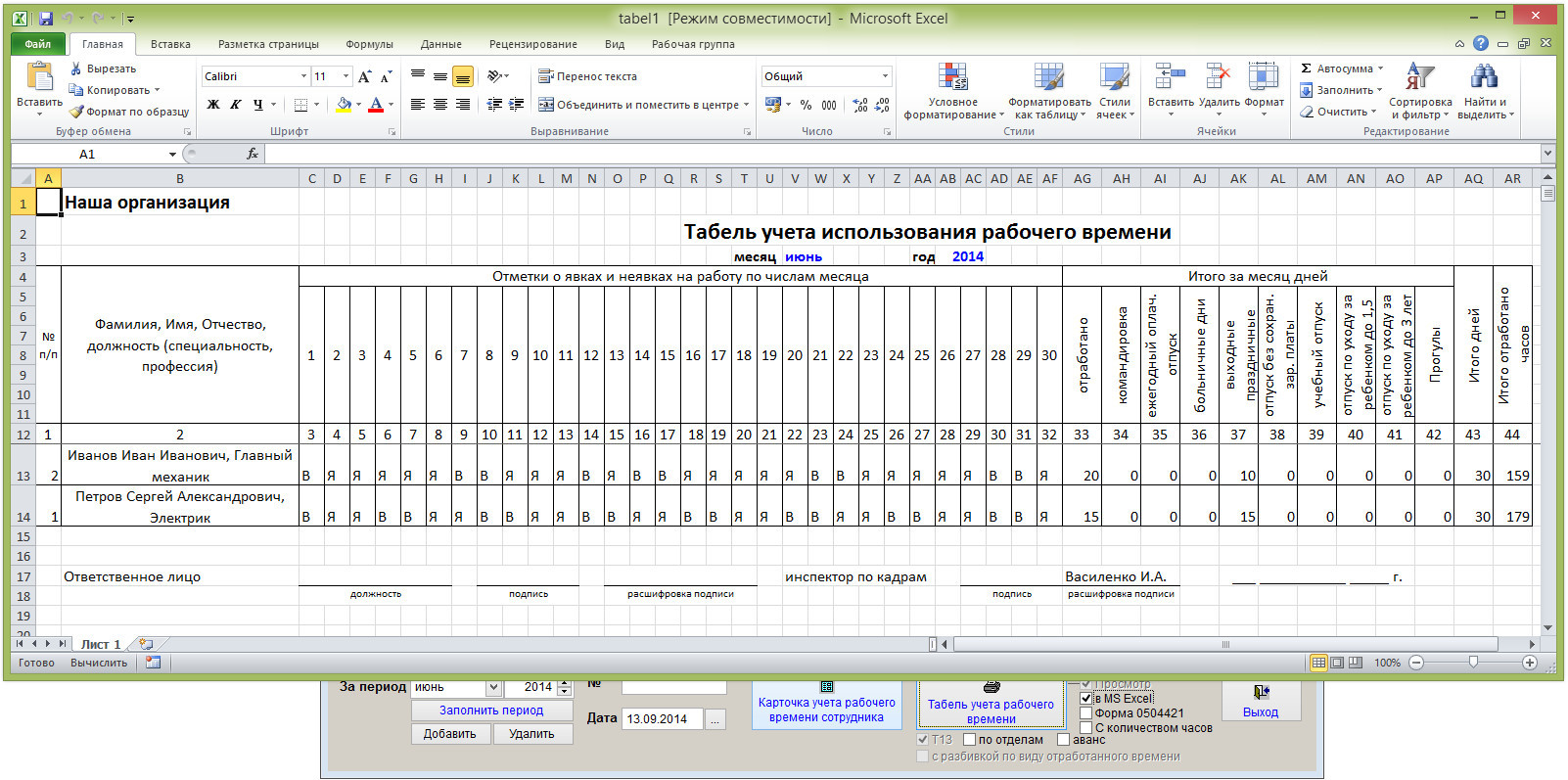Viewport: 1568px width, 780px height.
Task: Click the Find and Select binoculars icon
Action: [1484, 77]
